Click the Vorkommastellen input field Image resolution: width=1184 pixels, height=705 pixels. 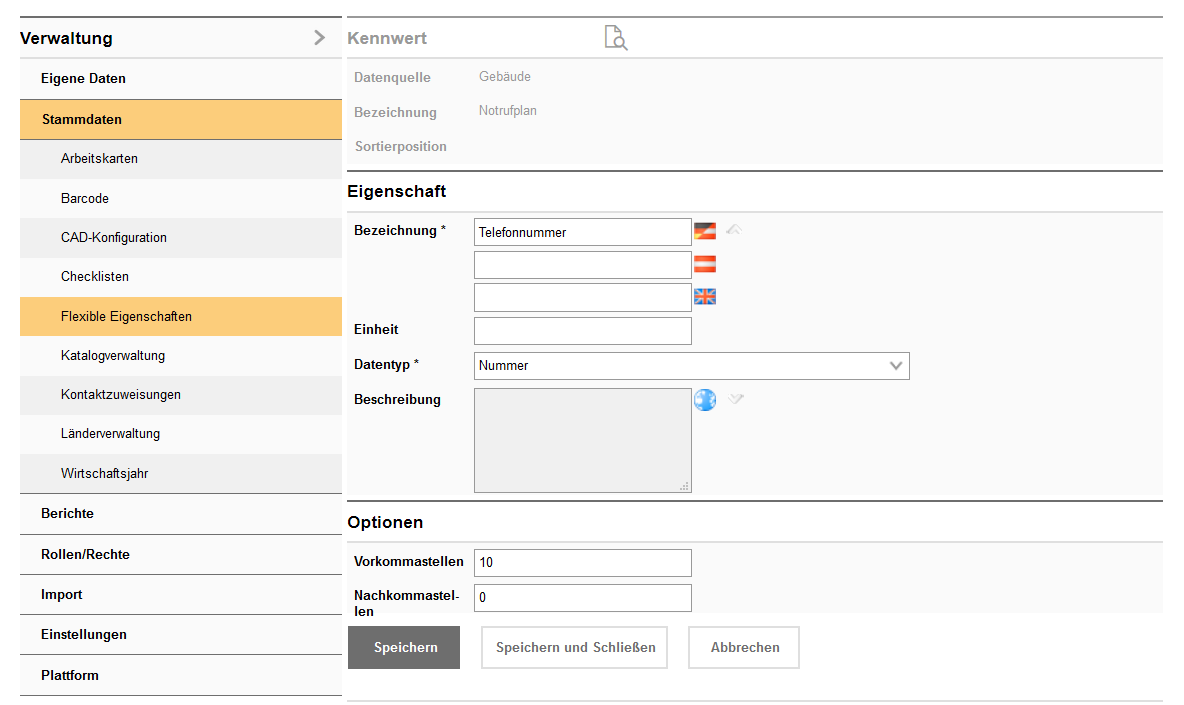(x=582, y=563)
